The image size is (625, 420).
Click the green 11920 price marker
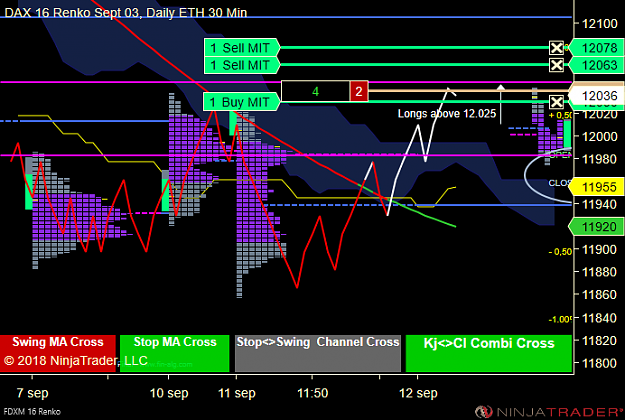pyautogui.click(x=597, y=227)
